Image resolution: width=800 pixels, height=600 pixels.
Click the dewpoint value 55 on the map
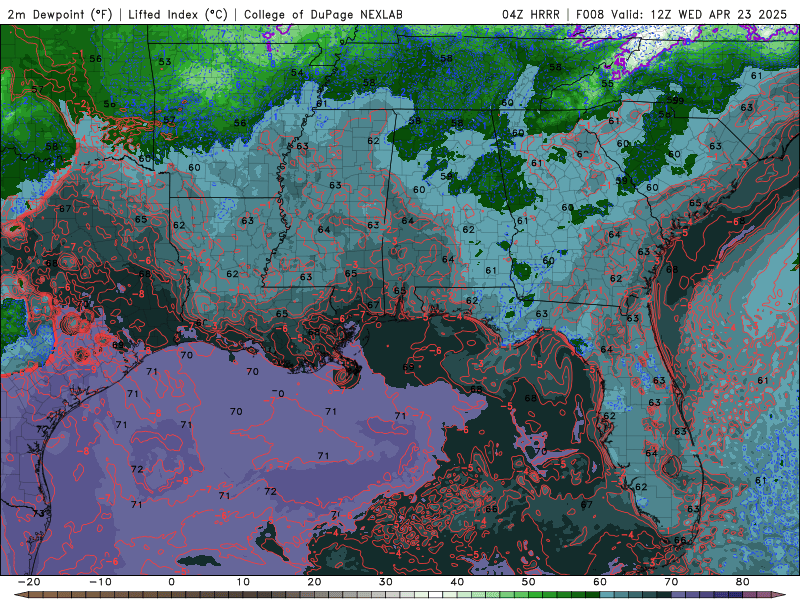[x=607, y=84]
